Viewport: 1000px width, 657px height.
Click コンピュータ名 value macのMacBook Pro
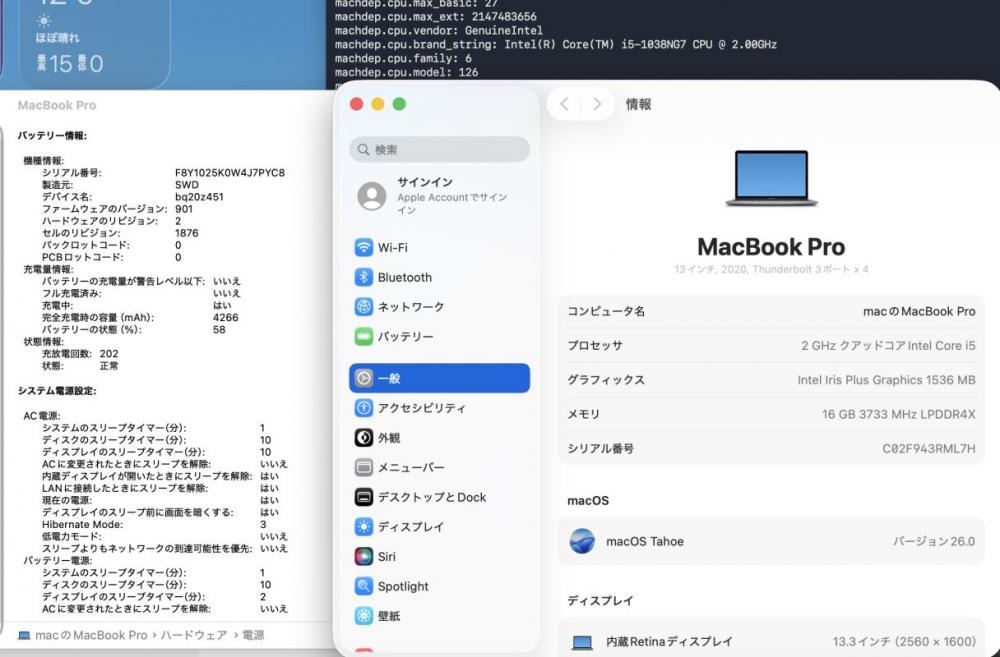pyautogui.click(x=919, y=311)
